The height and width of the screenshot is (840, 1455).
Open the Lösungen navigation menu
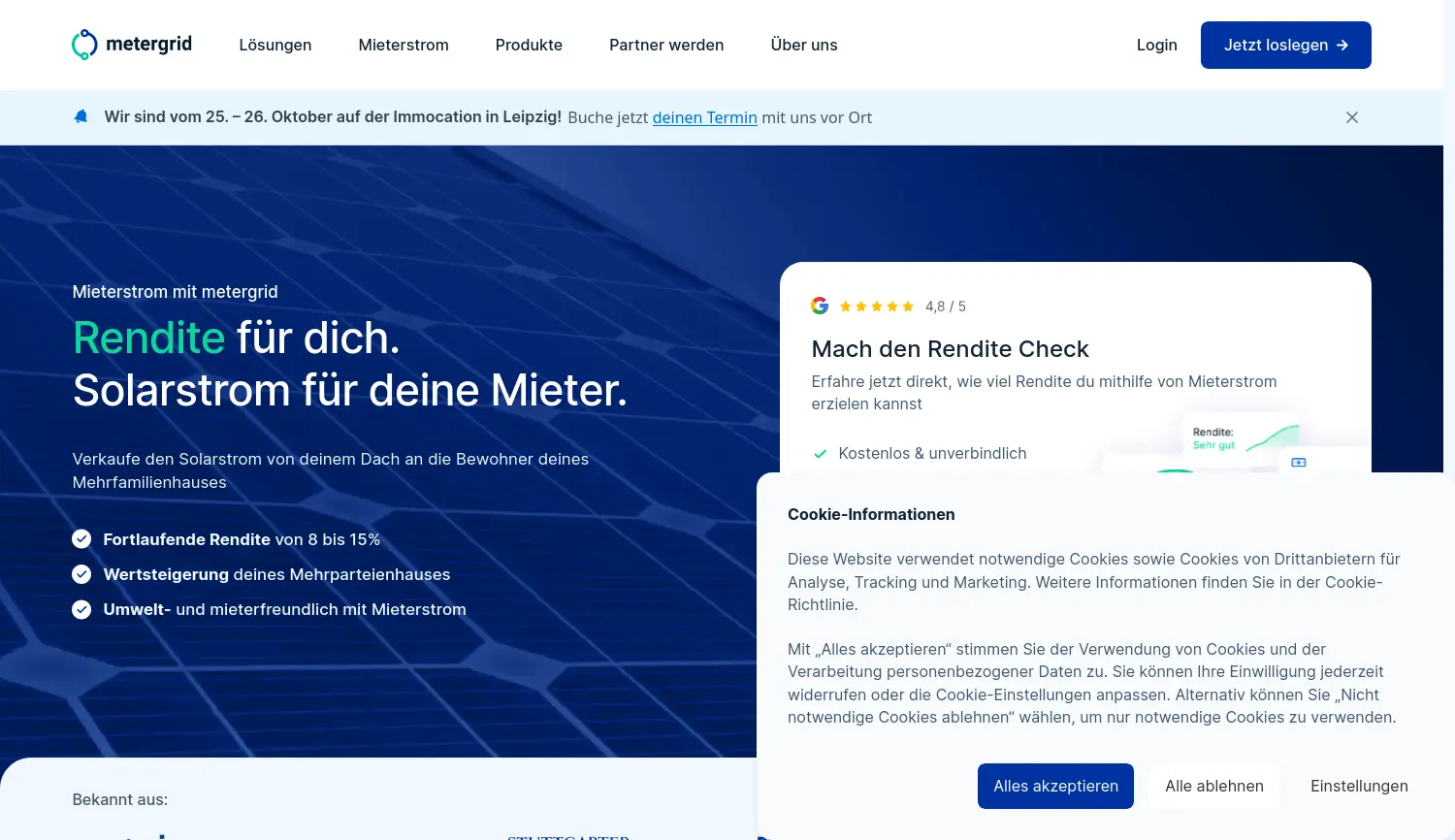pos(275,45)
